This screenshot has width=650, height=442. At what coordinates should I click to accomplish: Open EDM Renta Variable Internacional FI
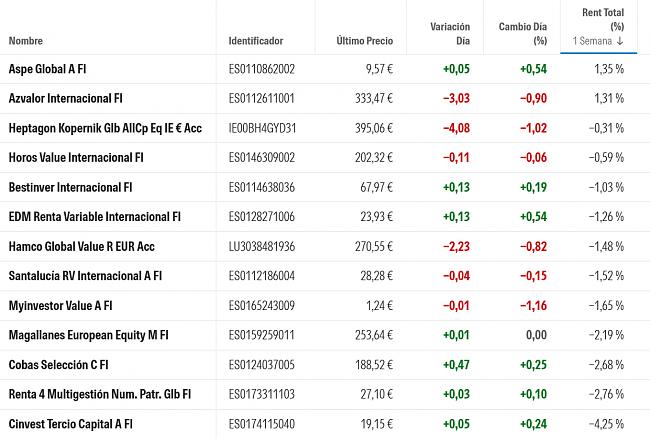[94, 217]
